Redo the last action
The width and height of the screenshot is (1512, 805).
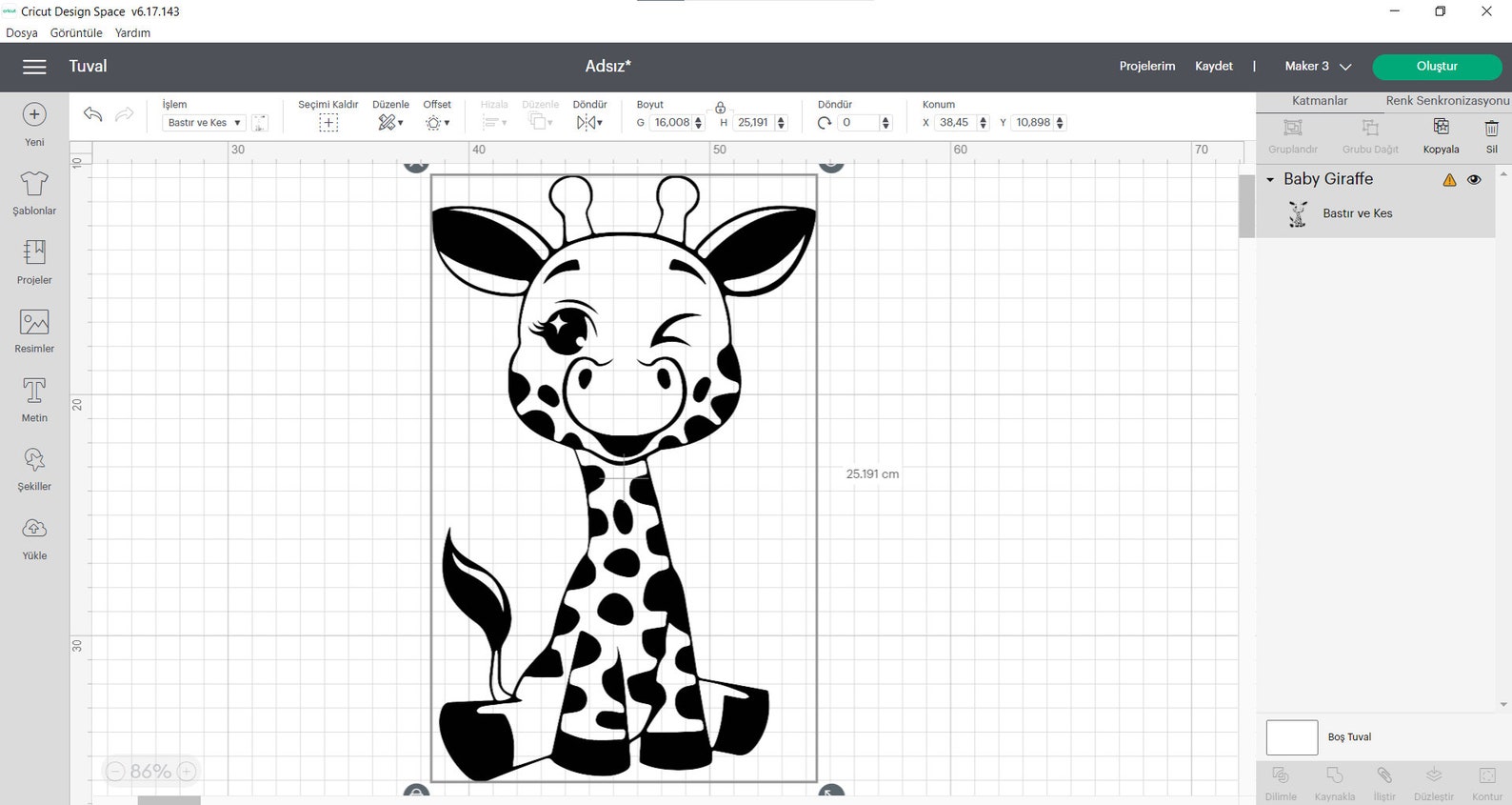[x=124, y=114]
